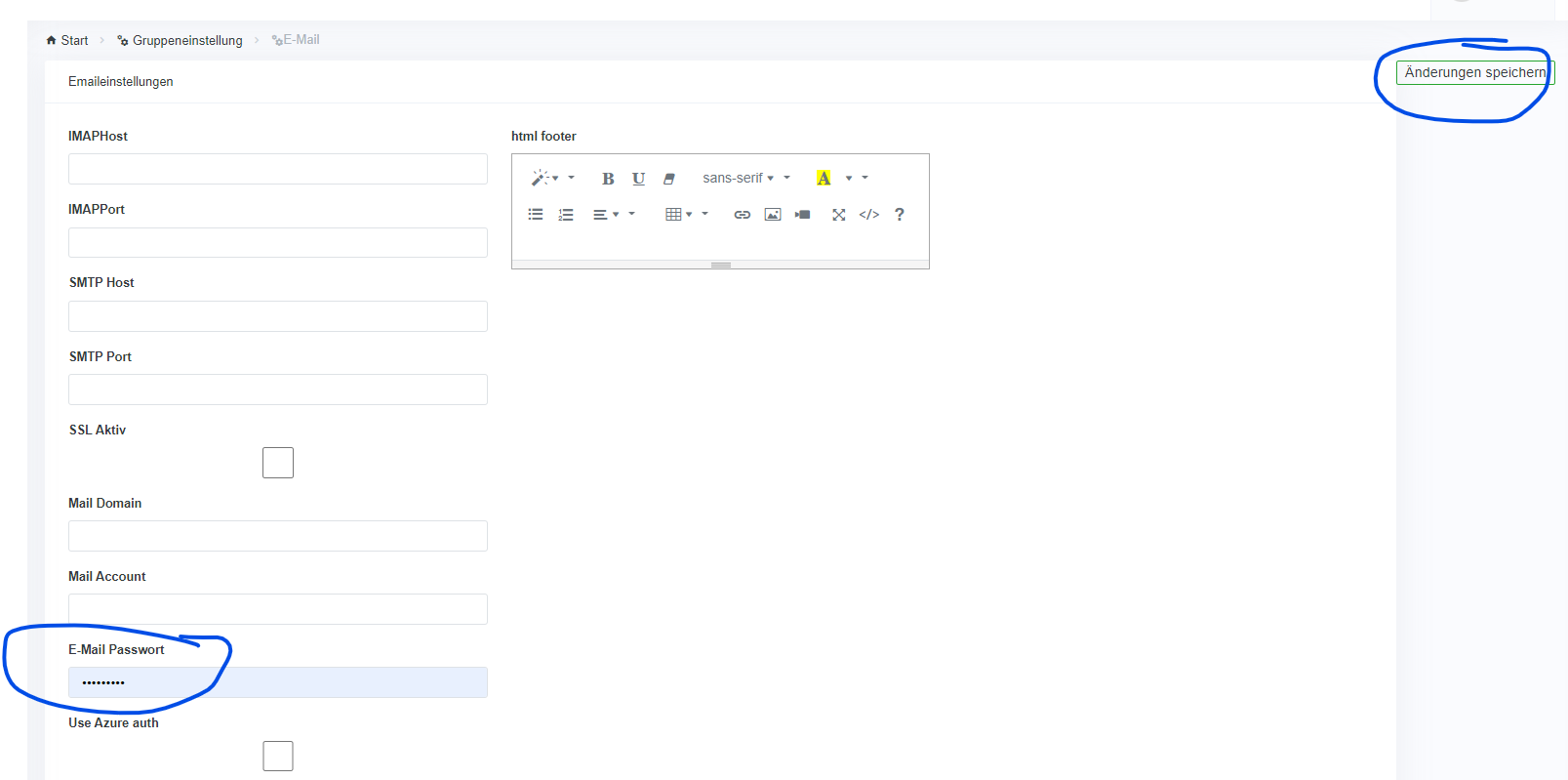Screen dimensions: 1568x780
Task: Click Änderungen speichern button
Action: 1474,72
